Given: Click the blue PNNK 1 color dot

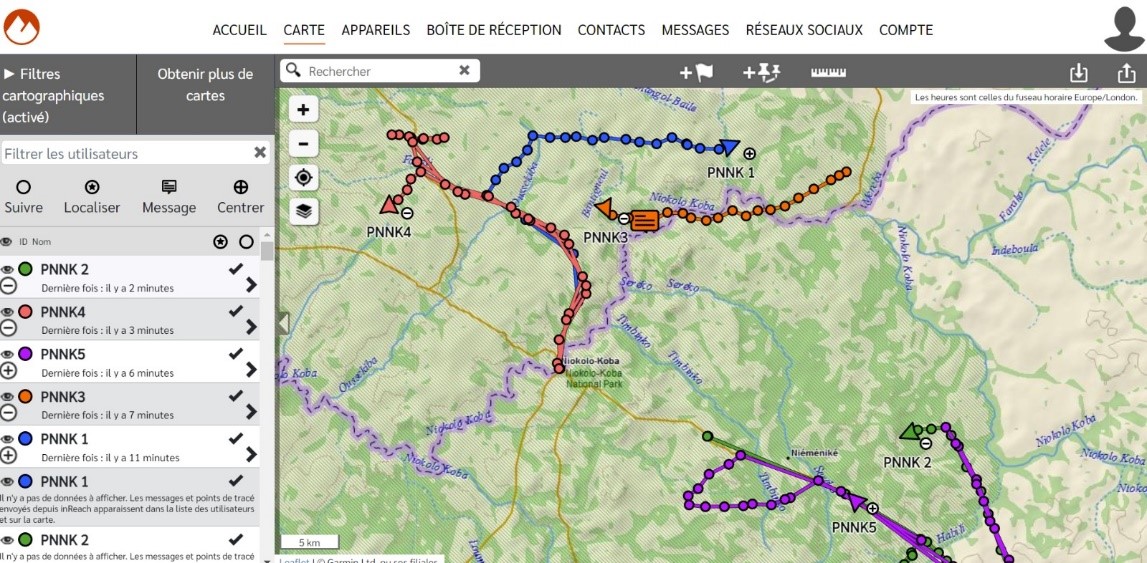Looking at the screenshot, I should point(25,438).
